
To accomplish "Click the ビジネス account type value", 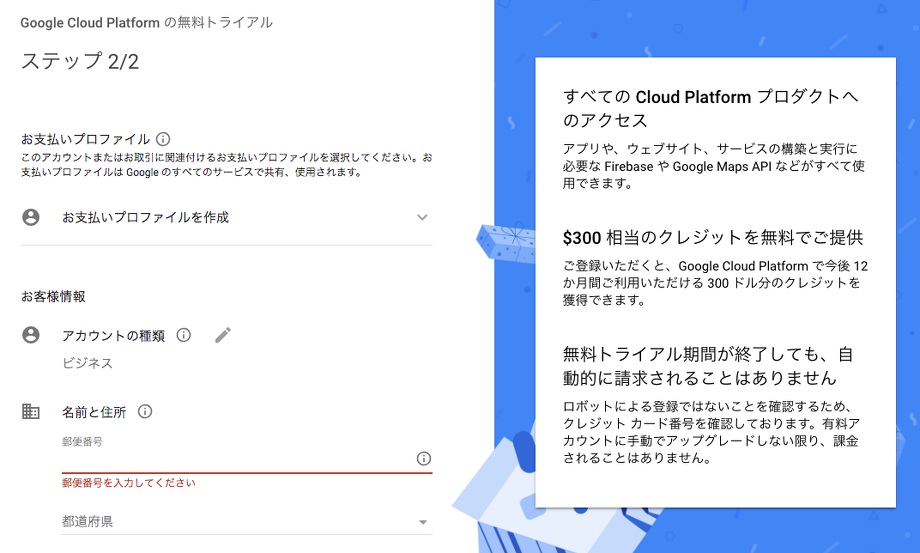I will tap(87, 363).
